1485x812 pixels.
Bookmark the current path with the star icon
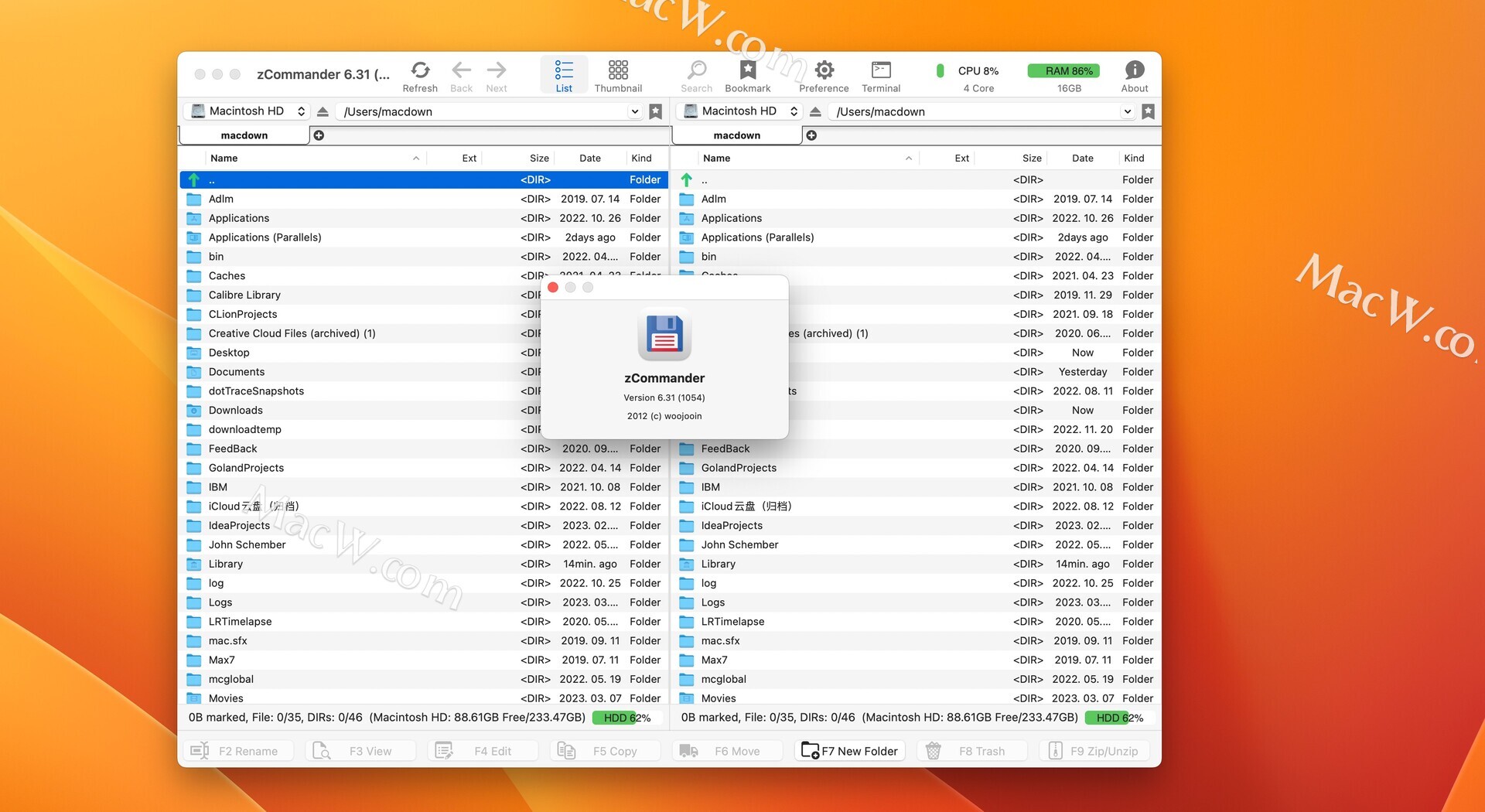[655, 111]
